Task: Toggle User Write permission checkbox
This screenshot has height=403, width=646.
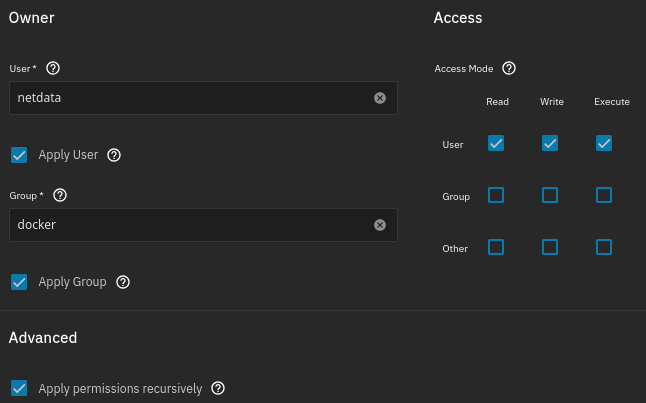Action: pos(550,143)
